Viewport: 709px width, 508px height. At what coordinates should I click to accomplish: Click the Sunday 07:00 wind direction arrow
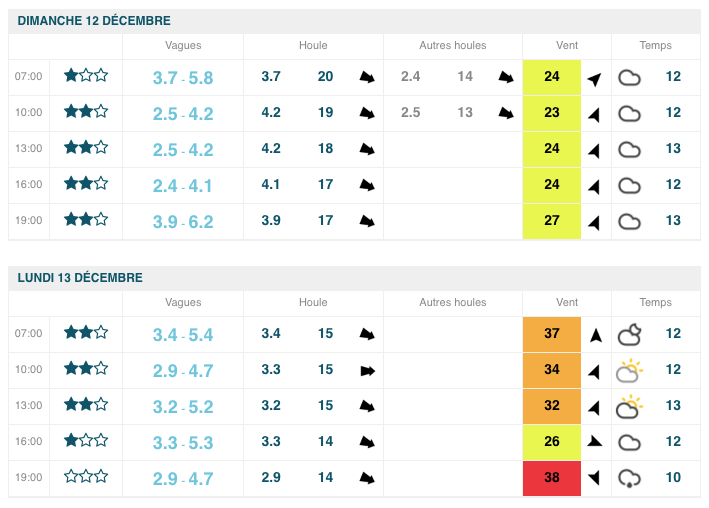click(594, 78)
